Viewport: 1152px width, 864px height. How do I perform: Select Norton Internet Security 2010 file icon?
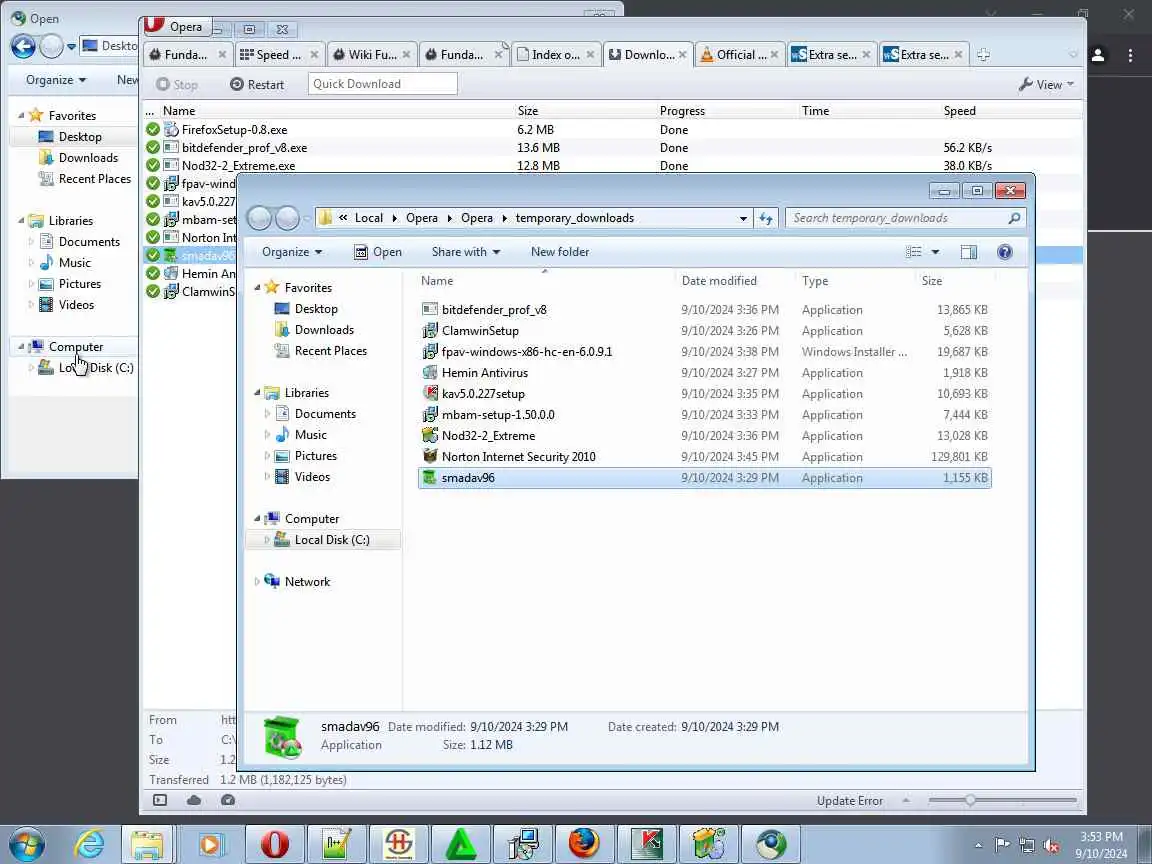coord(430,456)
